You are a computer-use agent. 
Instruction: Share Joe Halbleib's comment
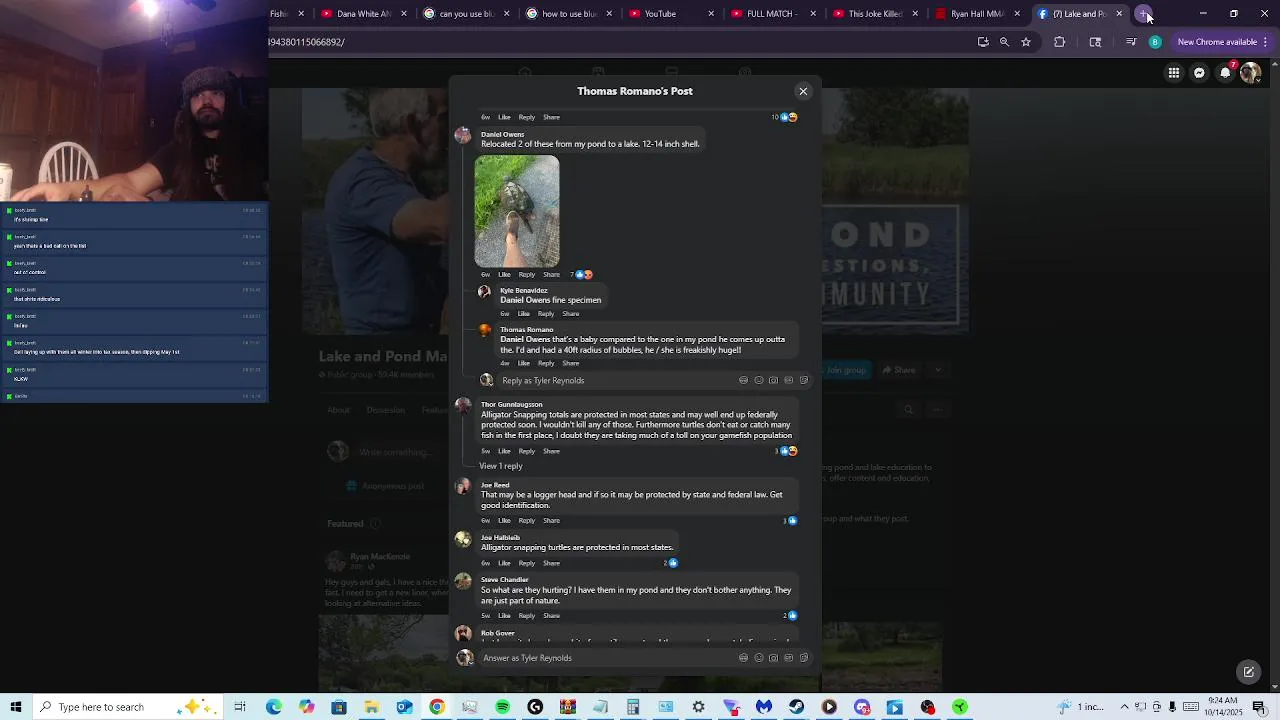[551, 563]
